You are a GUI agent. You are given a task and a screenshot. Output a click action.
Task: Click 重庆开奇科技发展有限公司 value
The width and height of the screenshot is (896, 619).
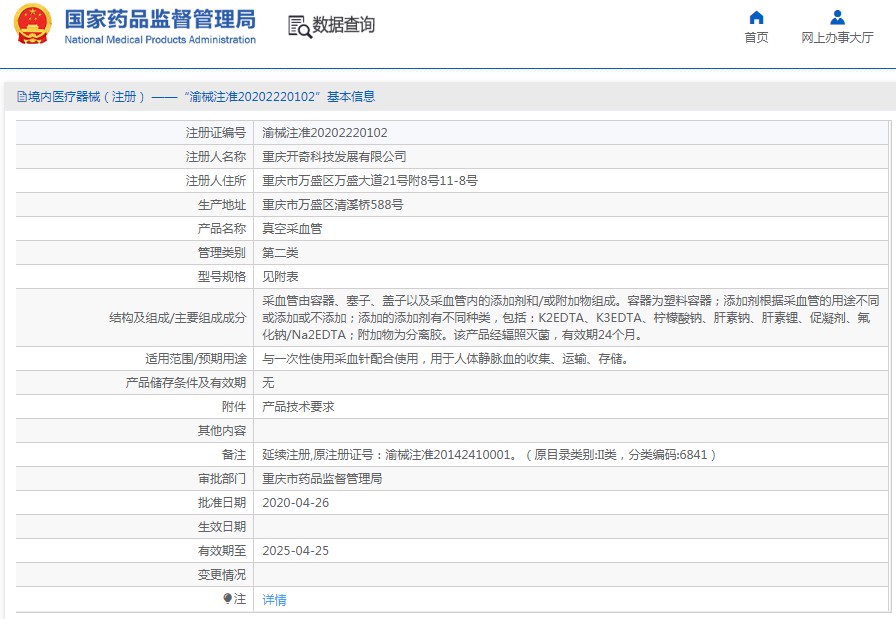(x=334, y=157)
